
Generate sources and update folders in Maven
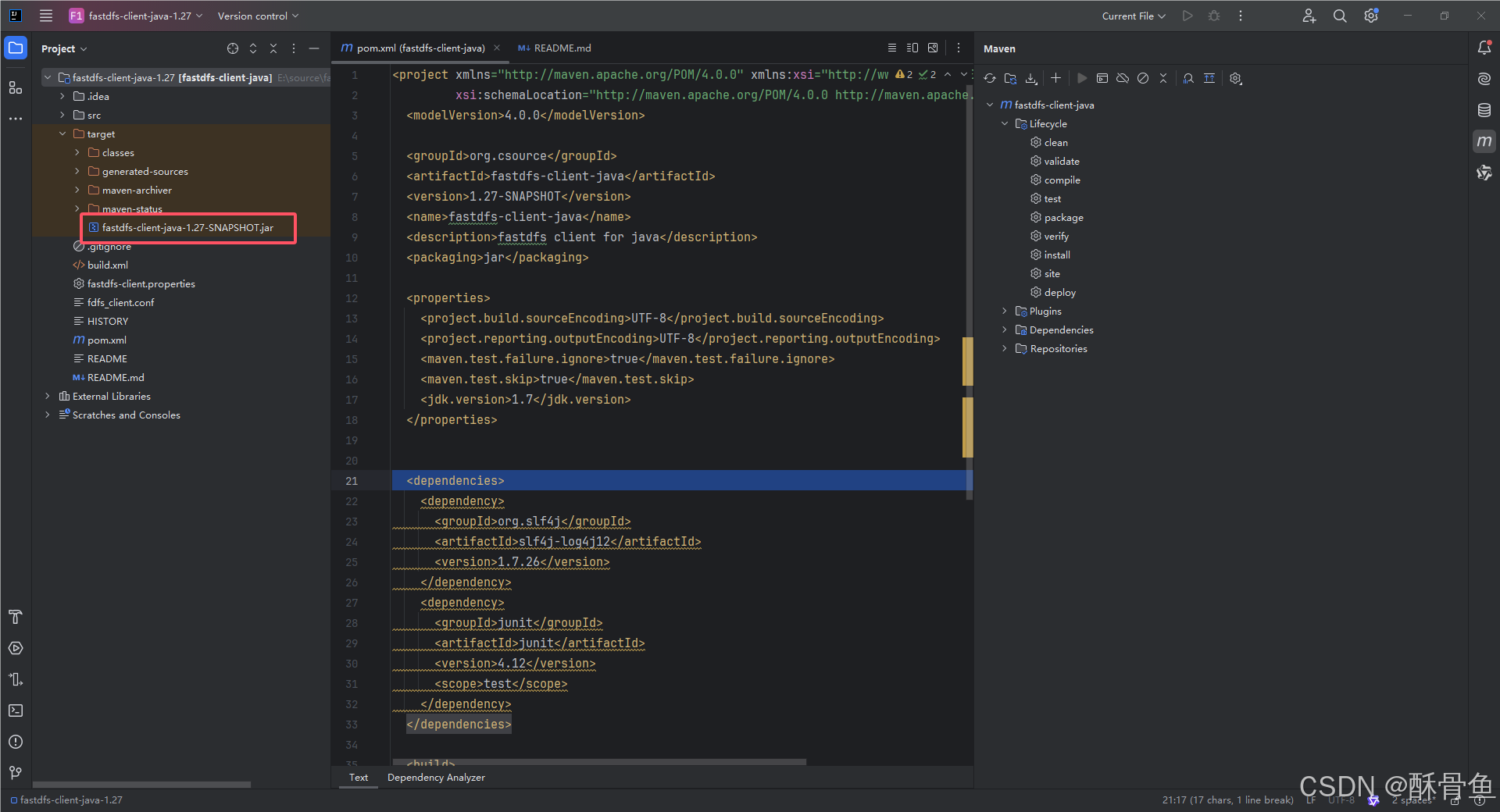pyautogui.click(x=1010, y=78)
